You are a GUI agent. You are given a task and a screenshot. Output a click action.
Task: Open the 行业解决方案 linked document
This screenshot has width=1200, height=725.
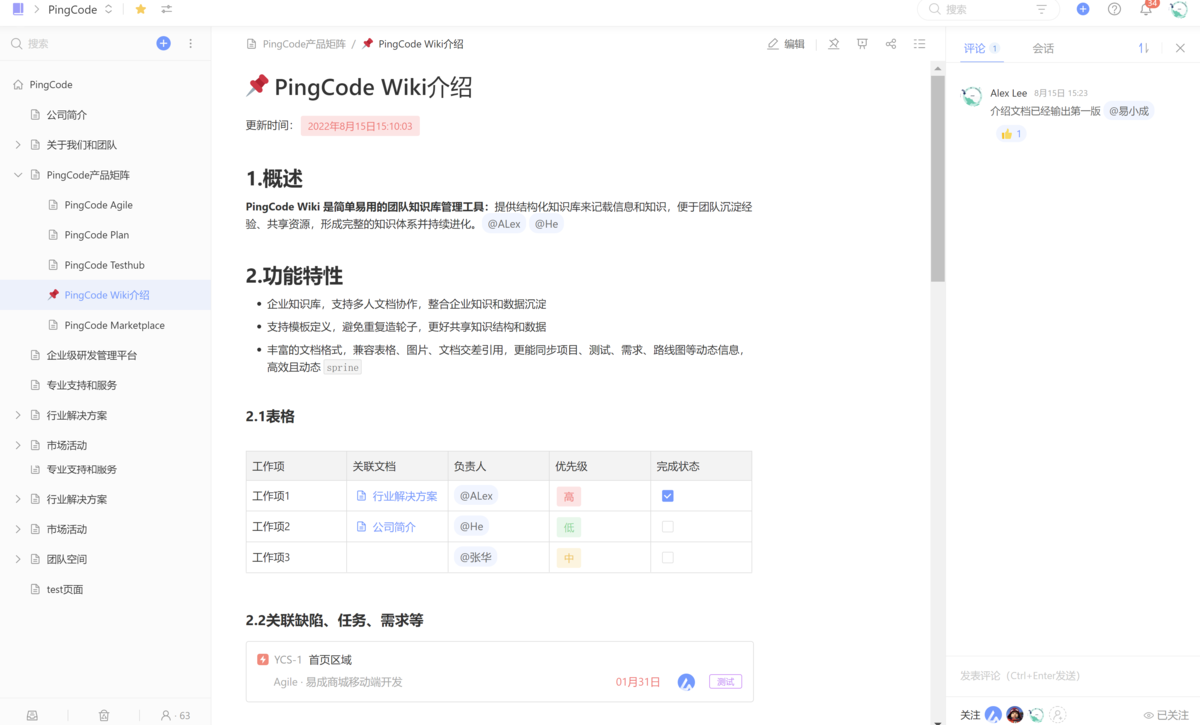(404, 495)
